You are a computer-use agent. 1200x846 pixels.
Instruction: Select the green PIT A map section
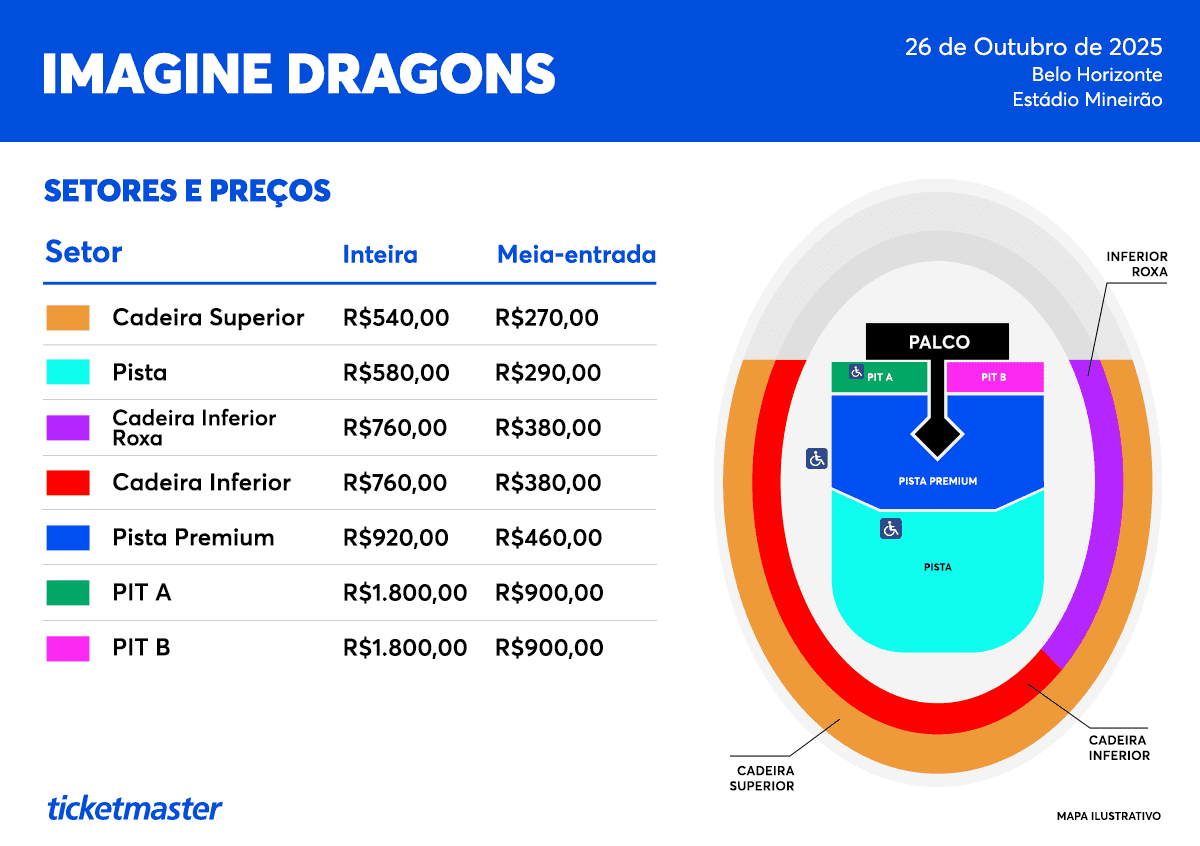pos(893,378)
